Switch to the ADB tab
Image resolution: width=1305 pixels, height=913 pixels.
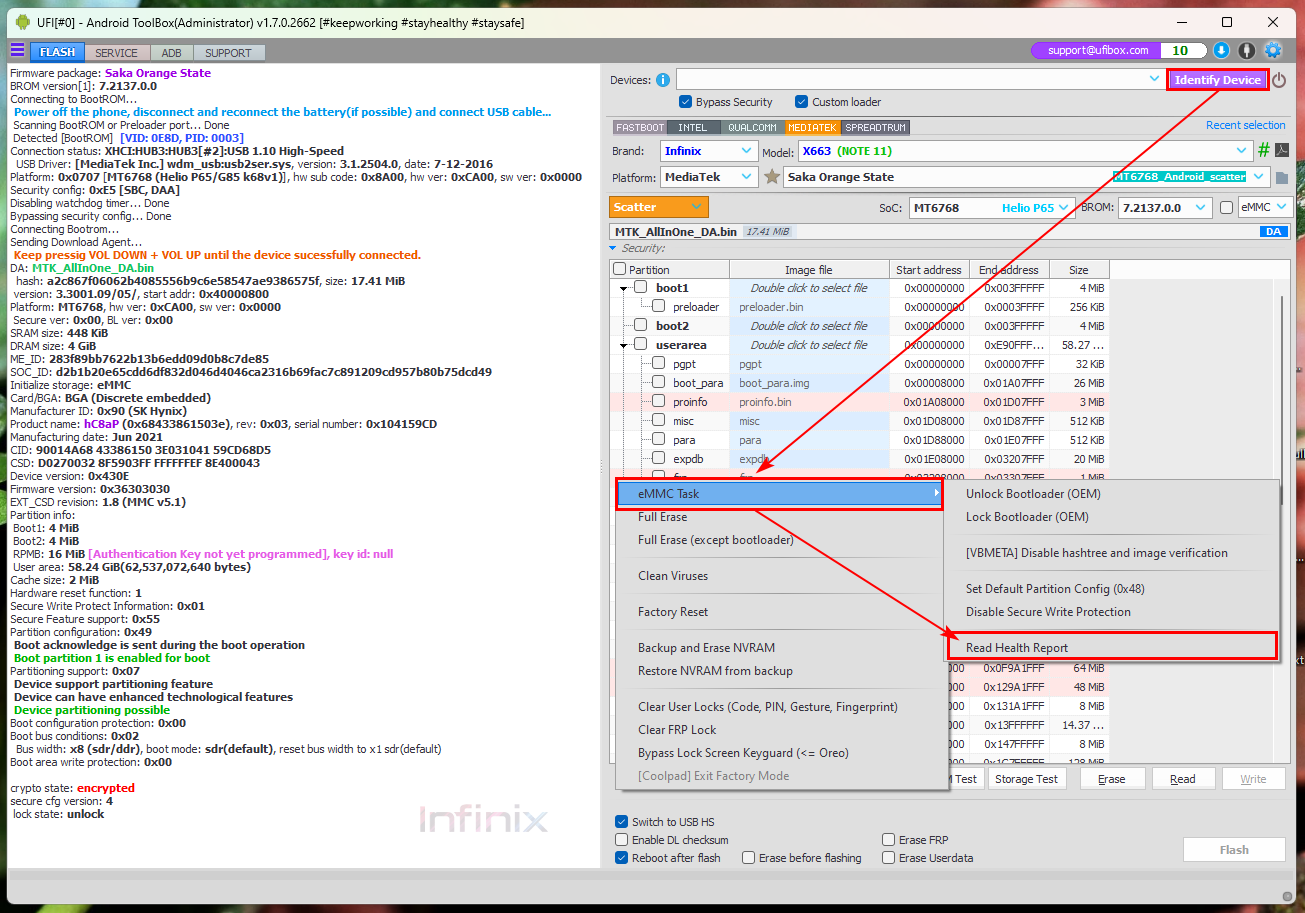point(172,53)
